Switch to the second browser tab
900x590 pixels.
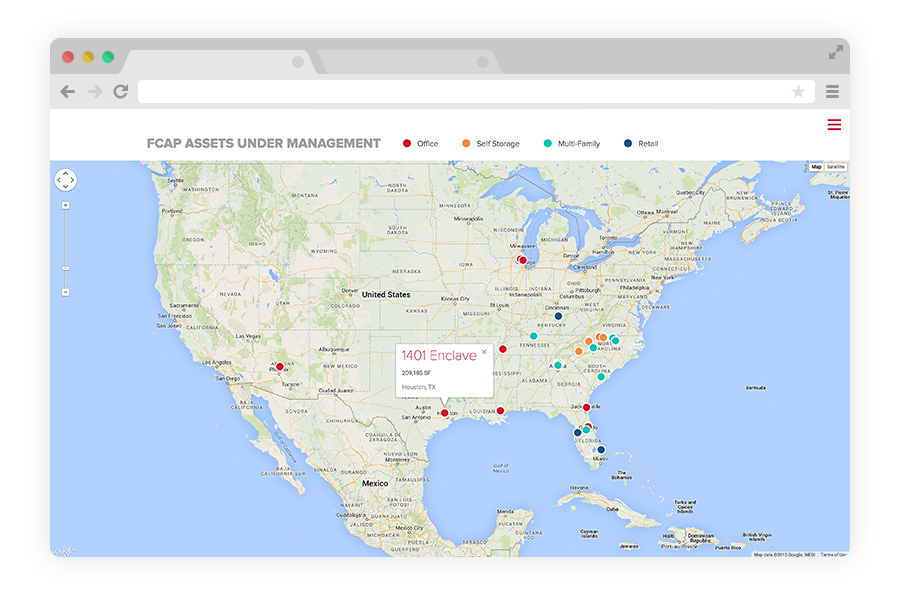tap(409, 61)
